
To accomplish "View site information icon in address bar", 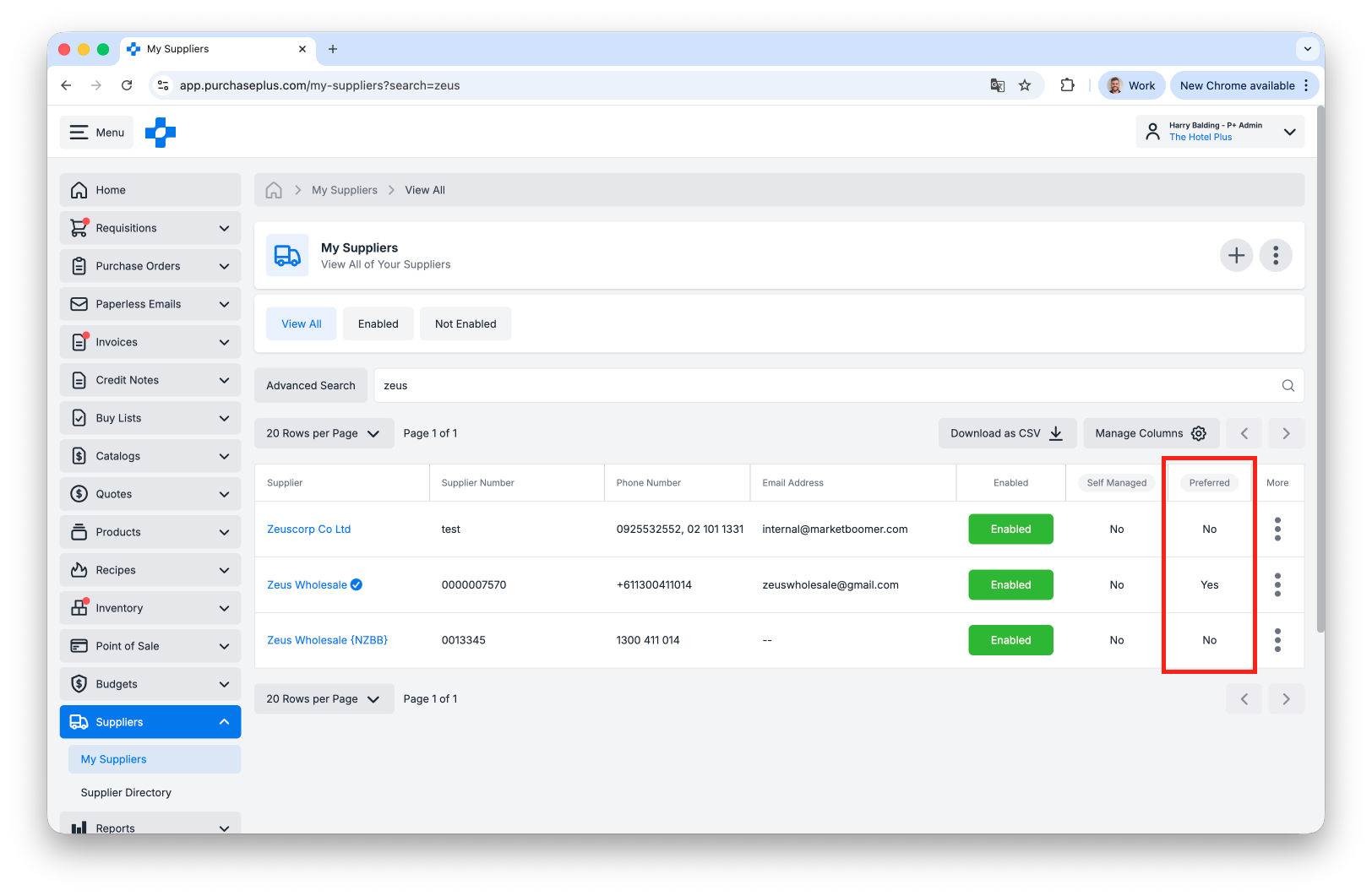I will click(164, 85).
